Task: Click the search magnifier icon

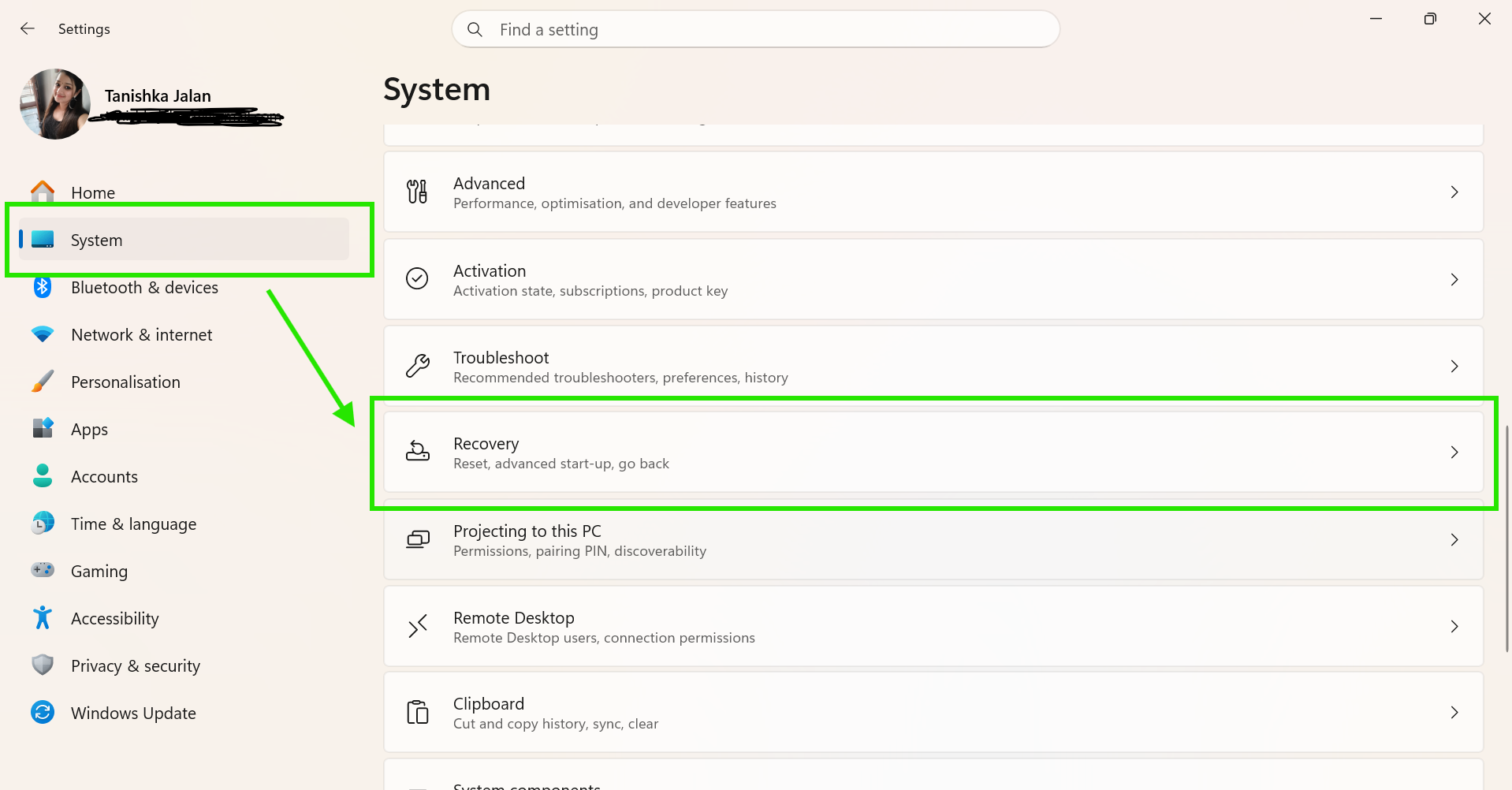Action: tap(475, 30)
